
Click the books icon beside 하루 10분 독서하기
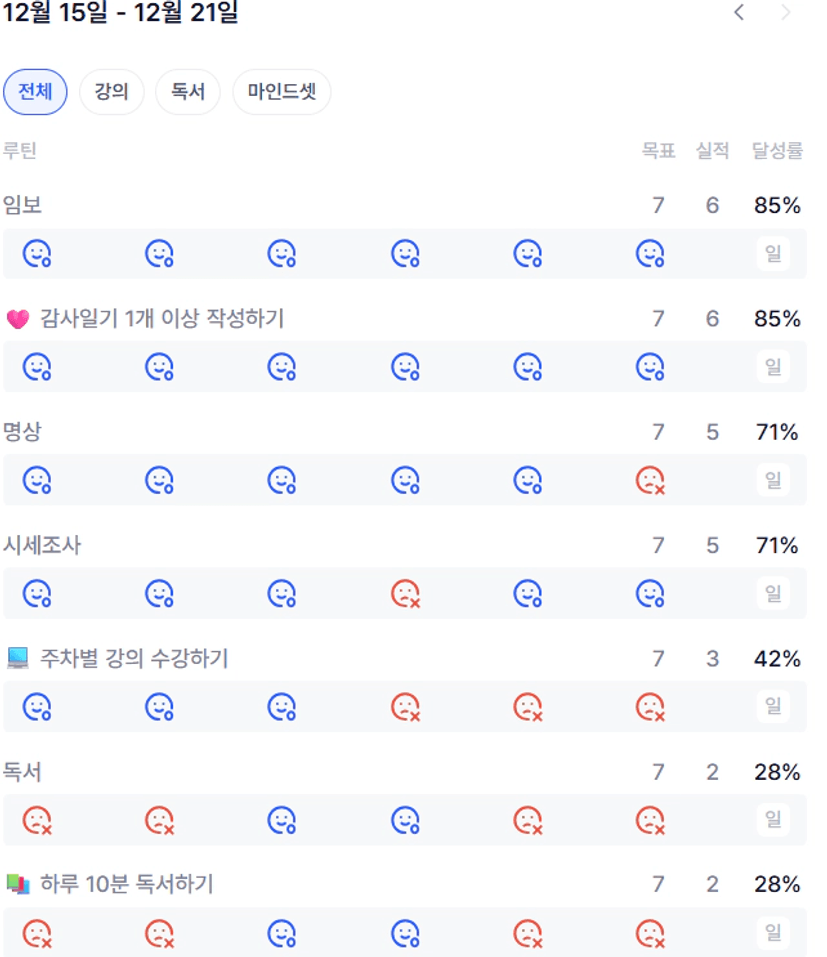click(x=18, y=884)
